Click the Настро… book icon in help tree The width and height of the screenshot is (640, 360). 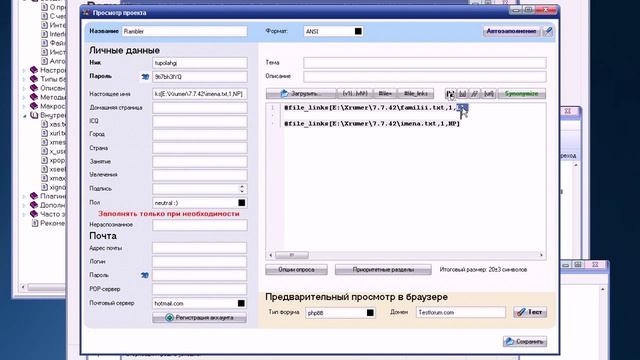pos(34,70)
